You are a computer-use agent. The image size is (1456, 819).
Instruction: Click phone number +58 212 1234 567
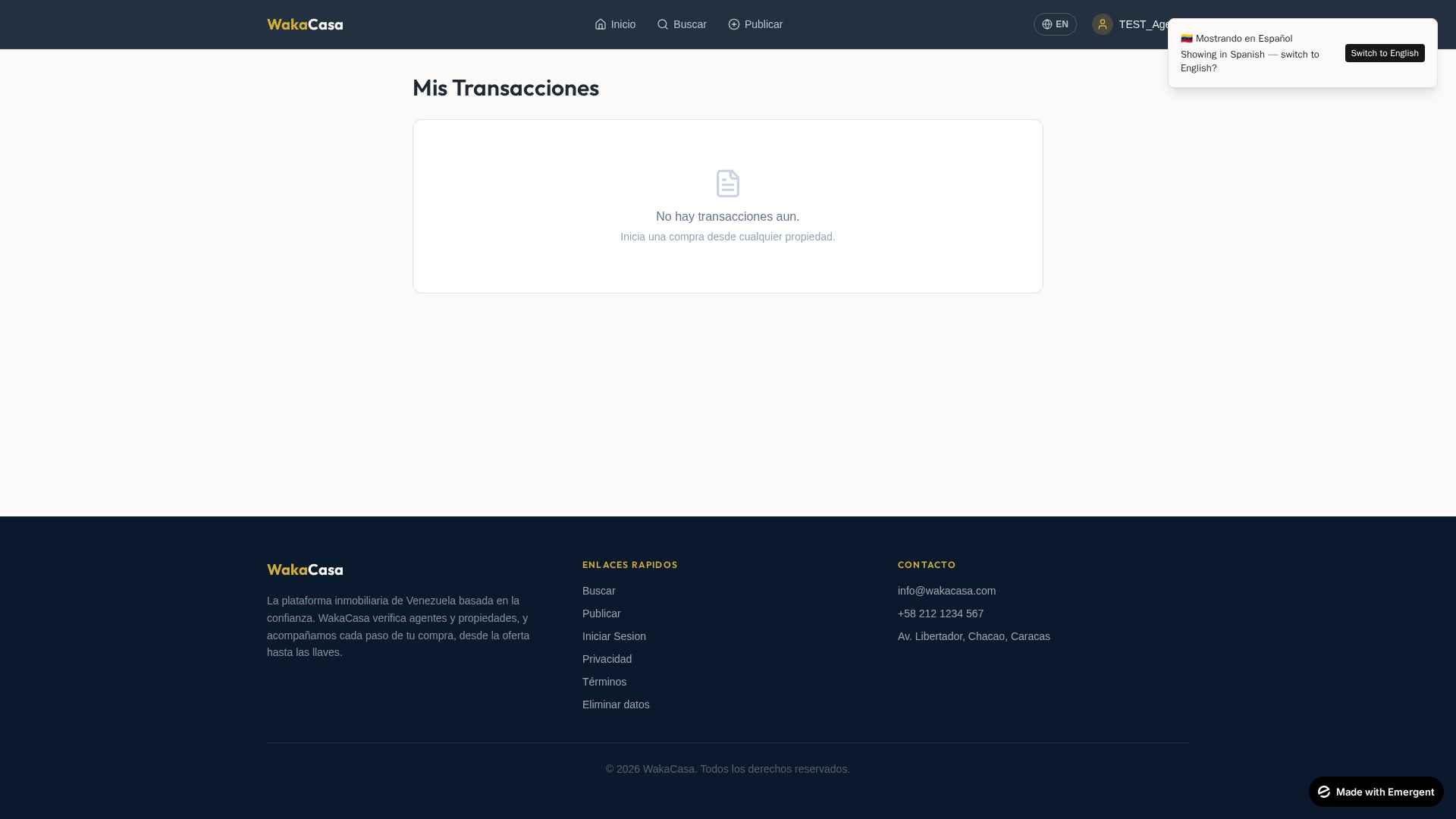pyautogui.click(x=940, y=613)
